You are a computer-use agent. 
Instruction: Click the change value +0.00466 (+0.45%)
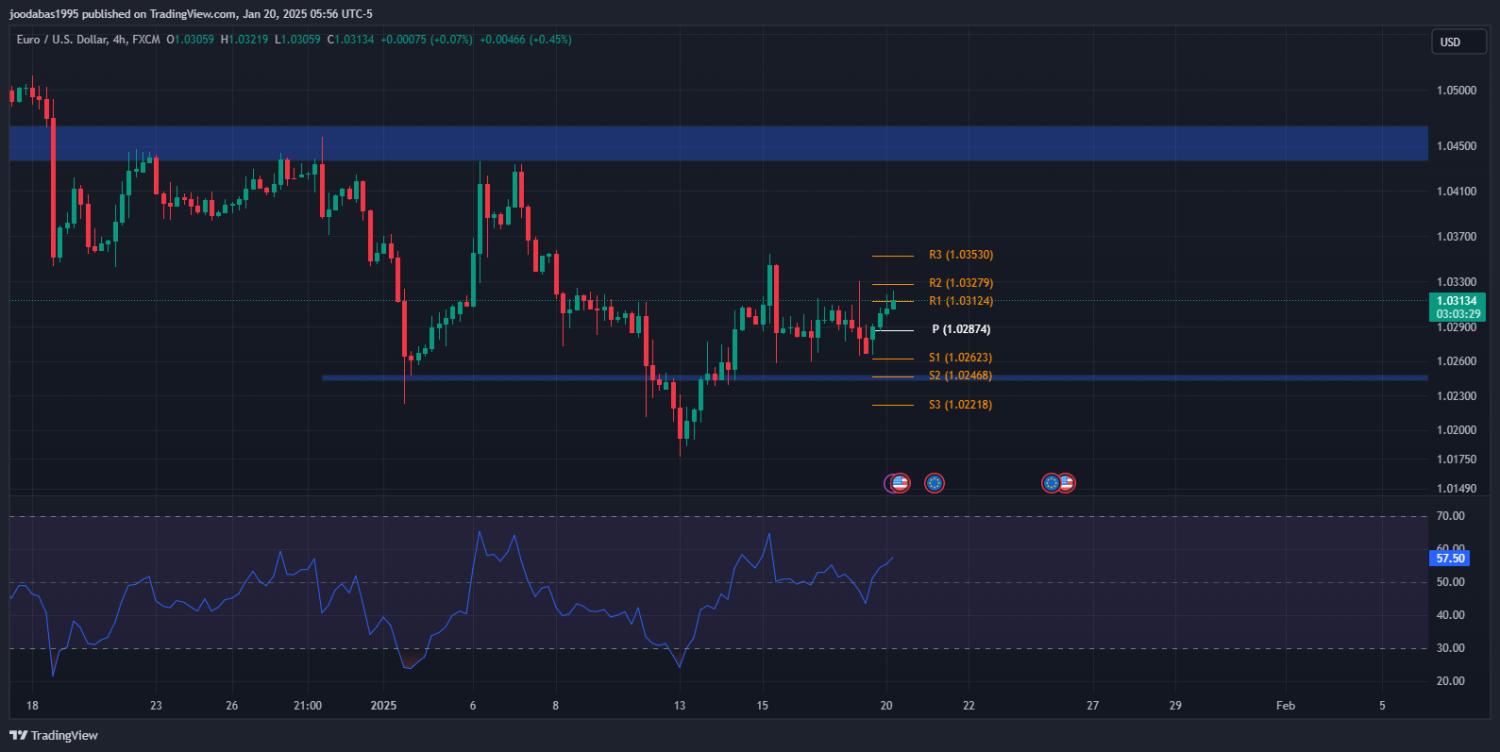tap(525, 40)
